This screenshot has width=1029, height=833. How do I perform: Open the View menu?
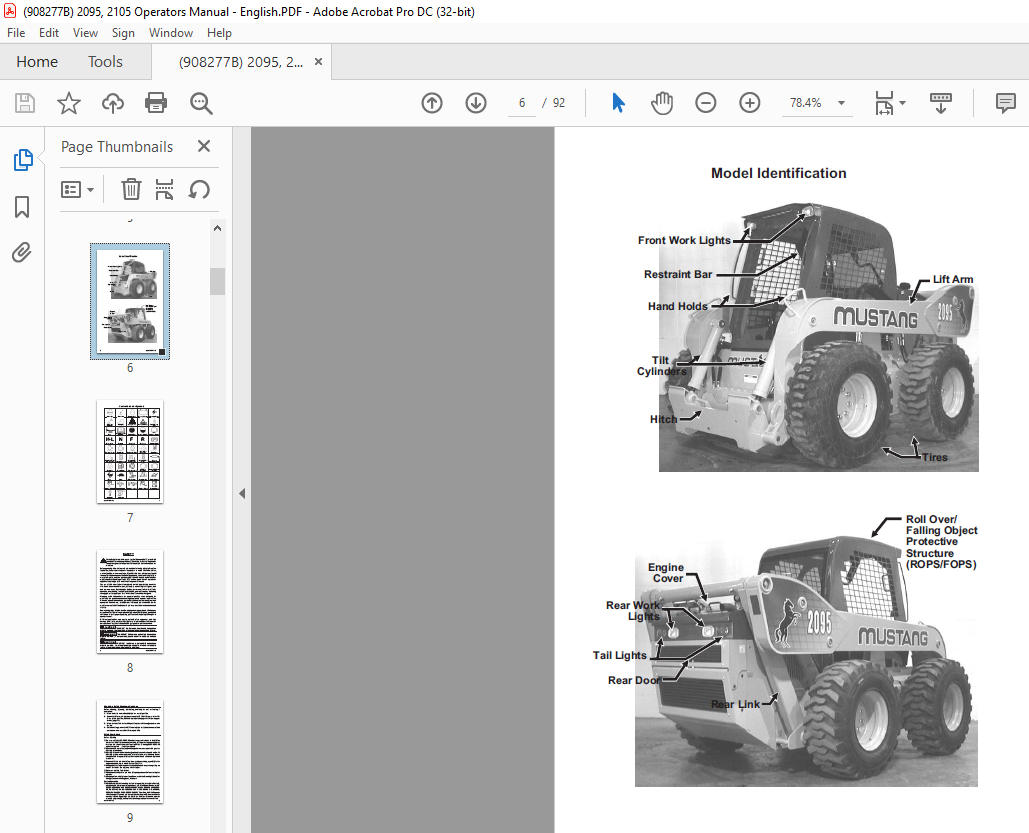pyautogui.click(x=85, y=33)
